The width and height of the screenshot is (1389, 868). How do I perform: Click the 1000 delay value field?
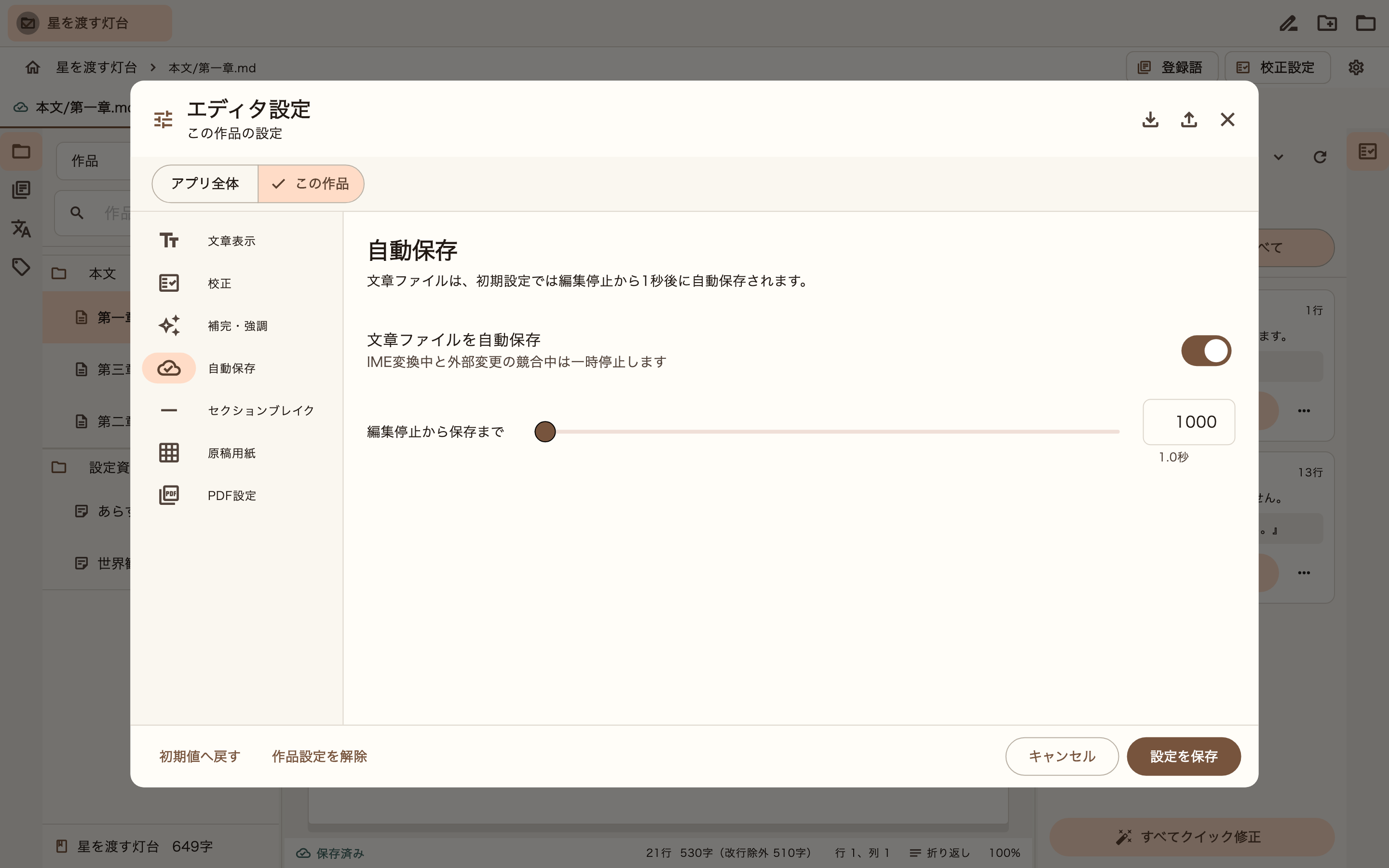(1189, 422)
